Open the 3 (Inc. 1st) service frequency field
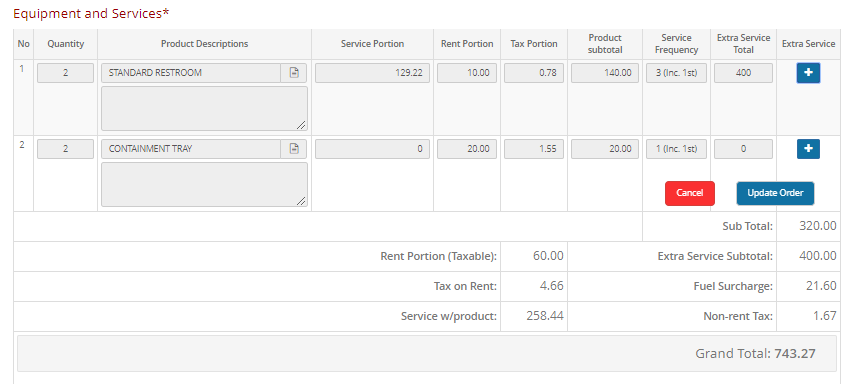Screen dimensions: 851x384 point(676,73)
